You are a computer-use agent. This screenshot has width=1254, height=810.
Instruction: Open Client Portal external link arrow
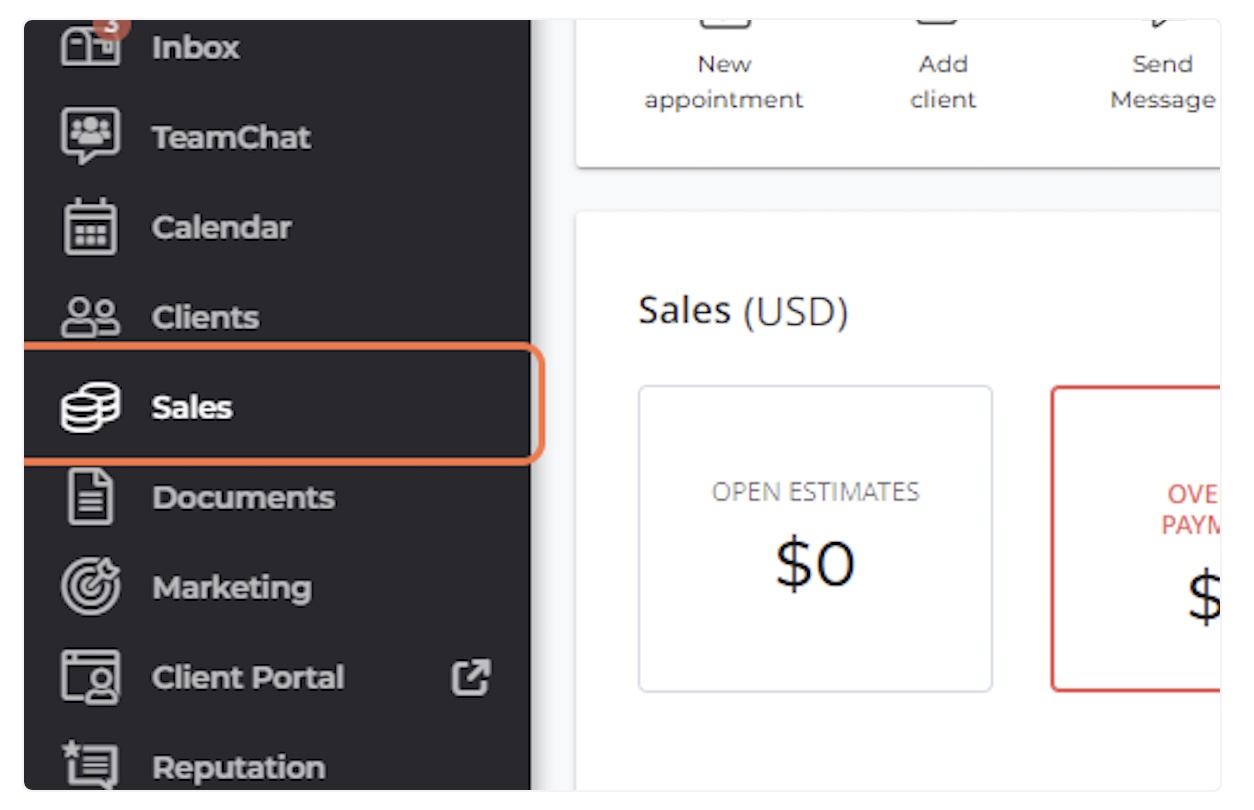471,677
